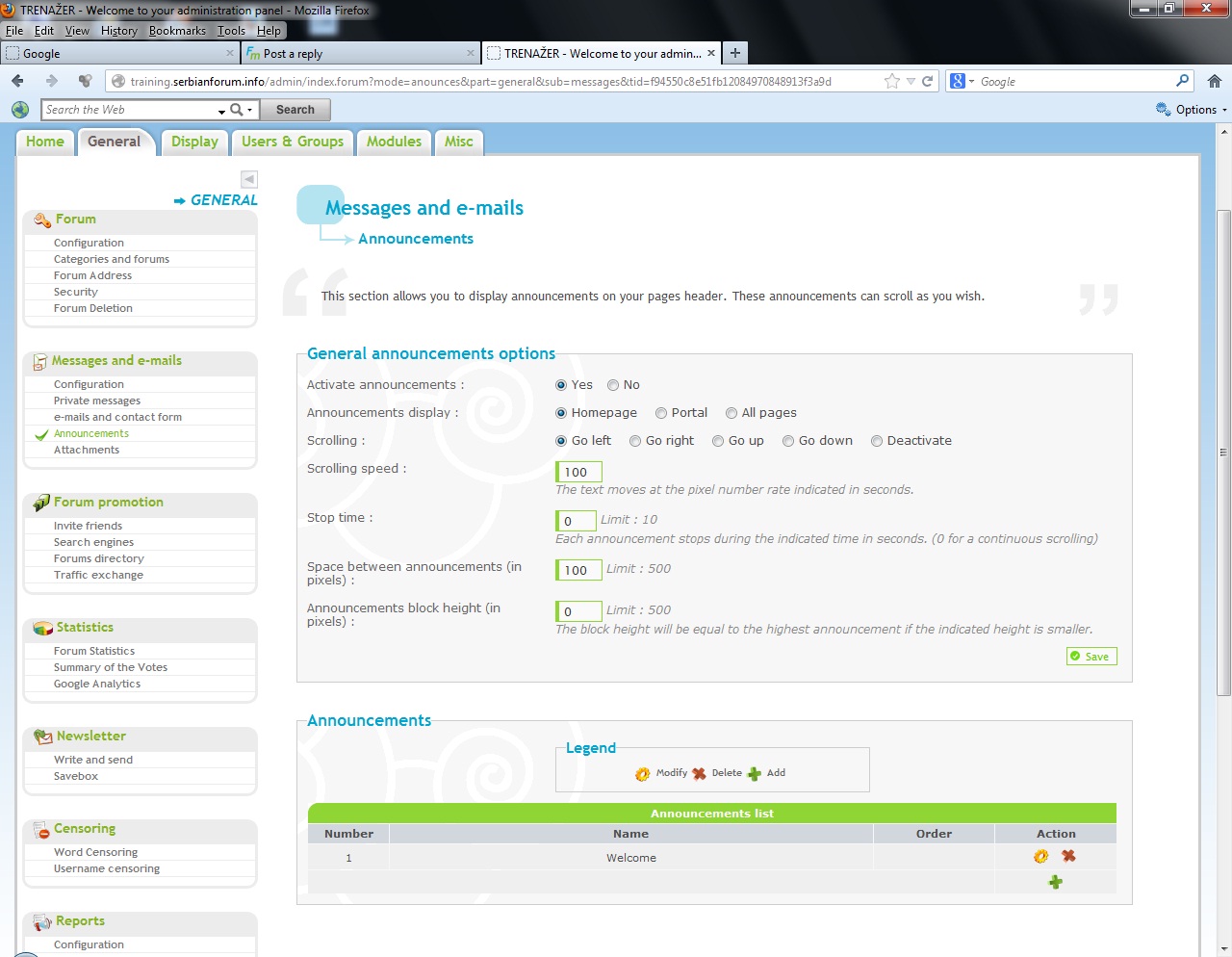
Task: Delete the Welcome announcement
Action: coord(1068,856)
